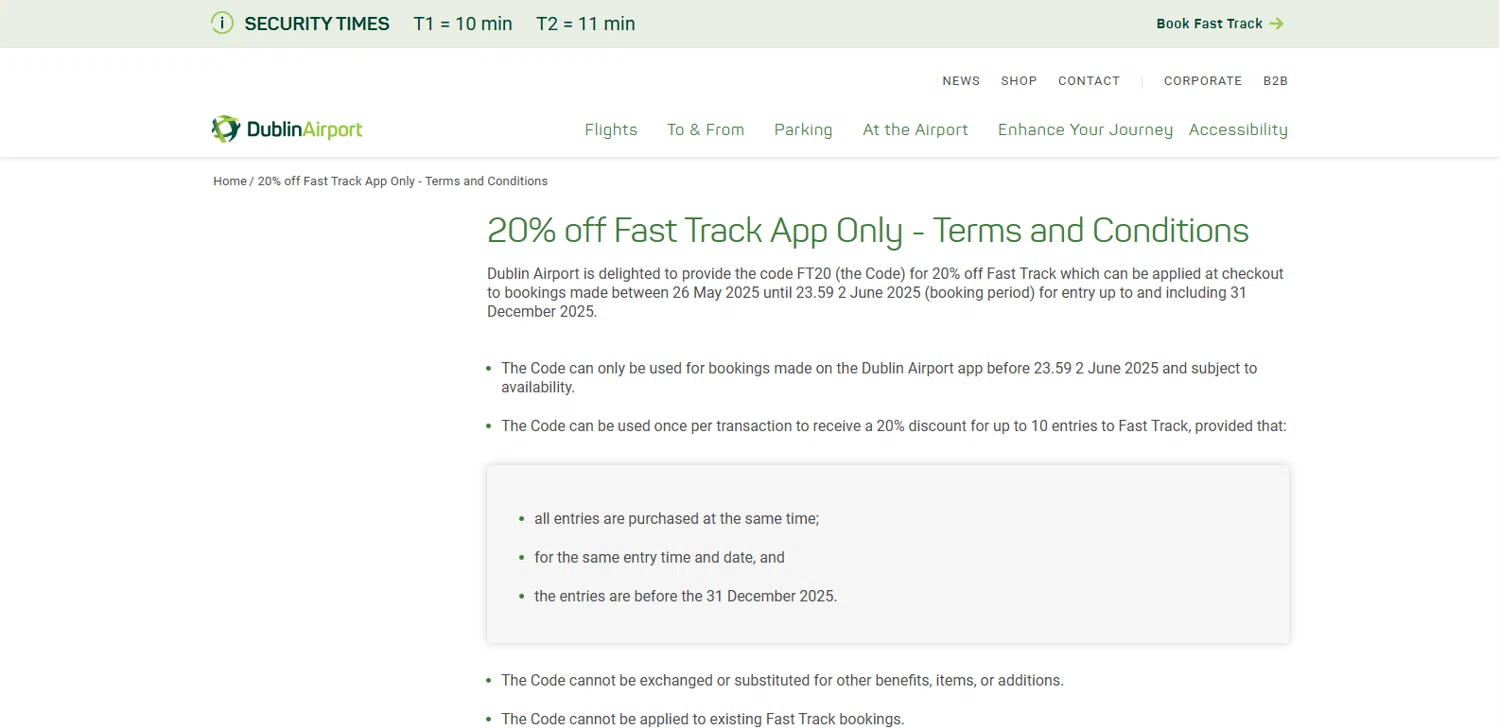Visit the Corporate site link

point(1203,81)
